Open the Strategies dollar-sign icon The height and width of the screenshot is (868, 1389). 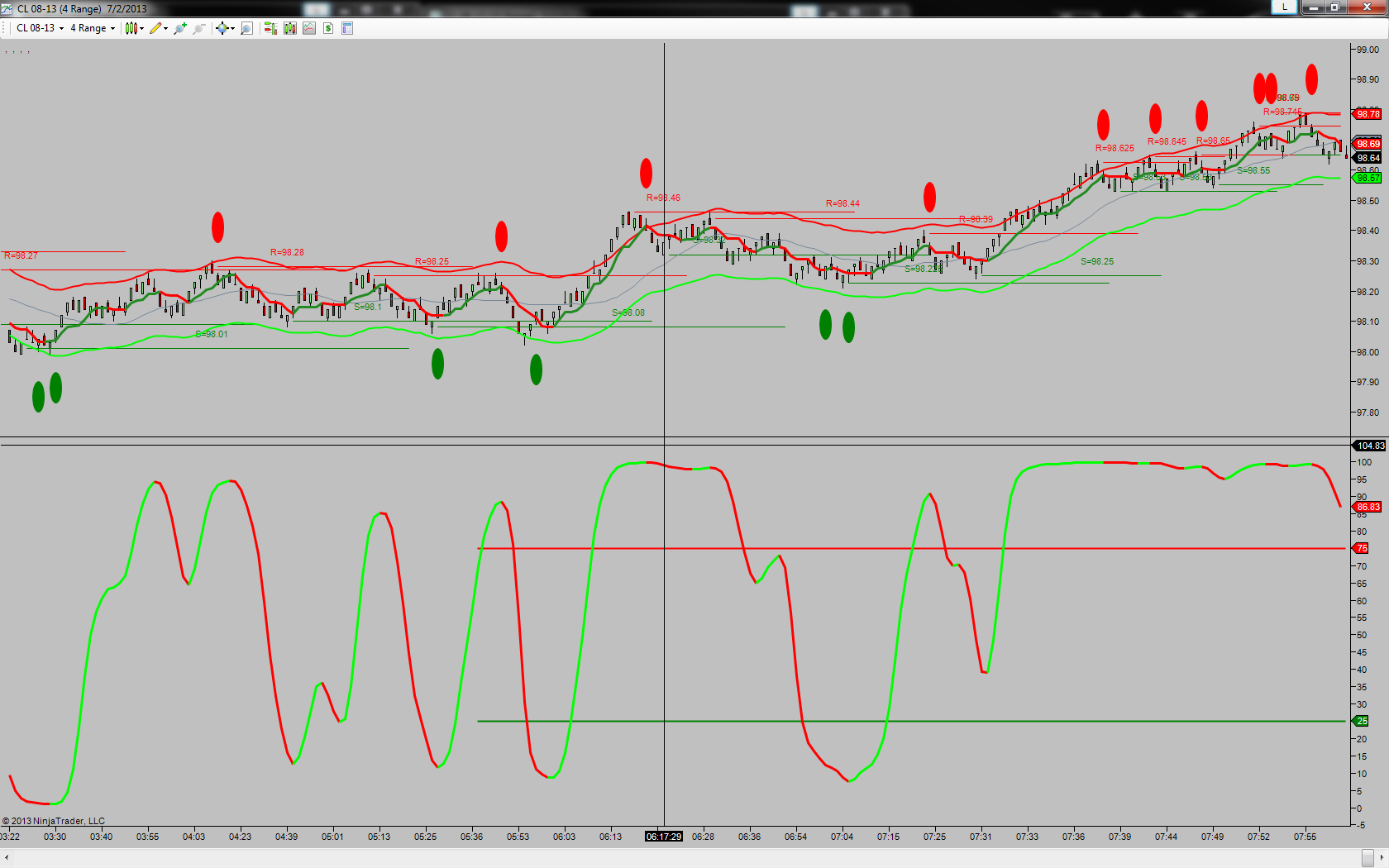(328, 28)
